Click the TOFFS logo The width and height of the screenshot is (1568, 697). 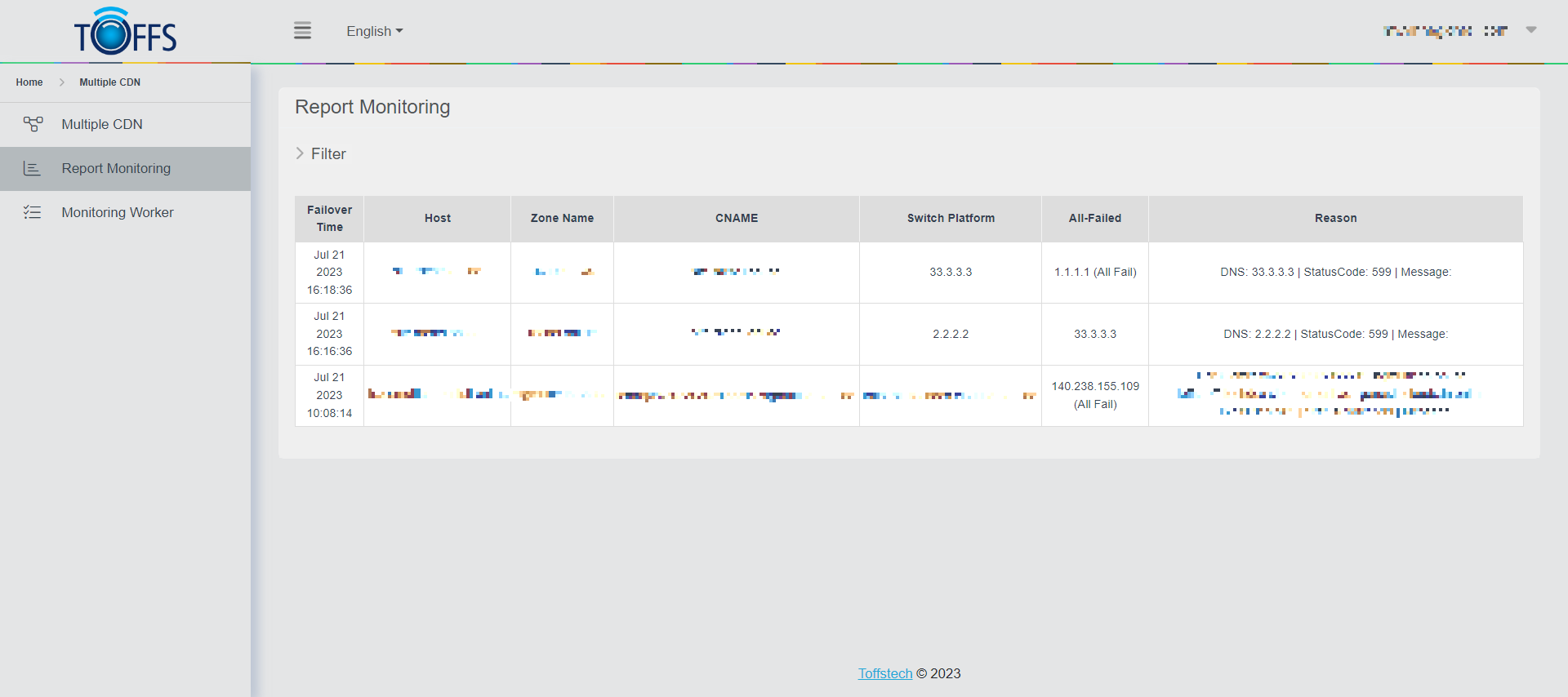point(125,32)
